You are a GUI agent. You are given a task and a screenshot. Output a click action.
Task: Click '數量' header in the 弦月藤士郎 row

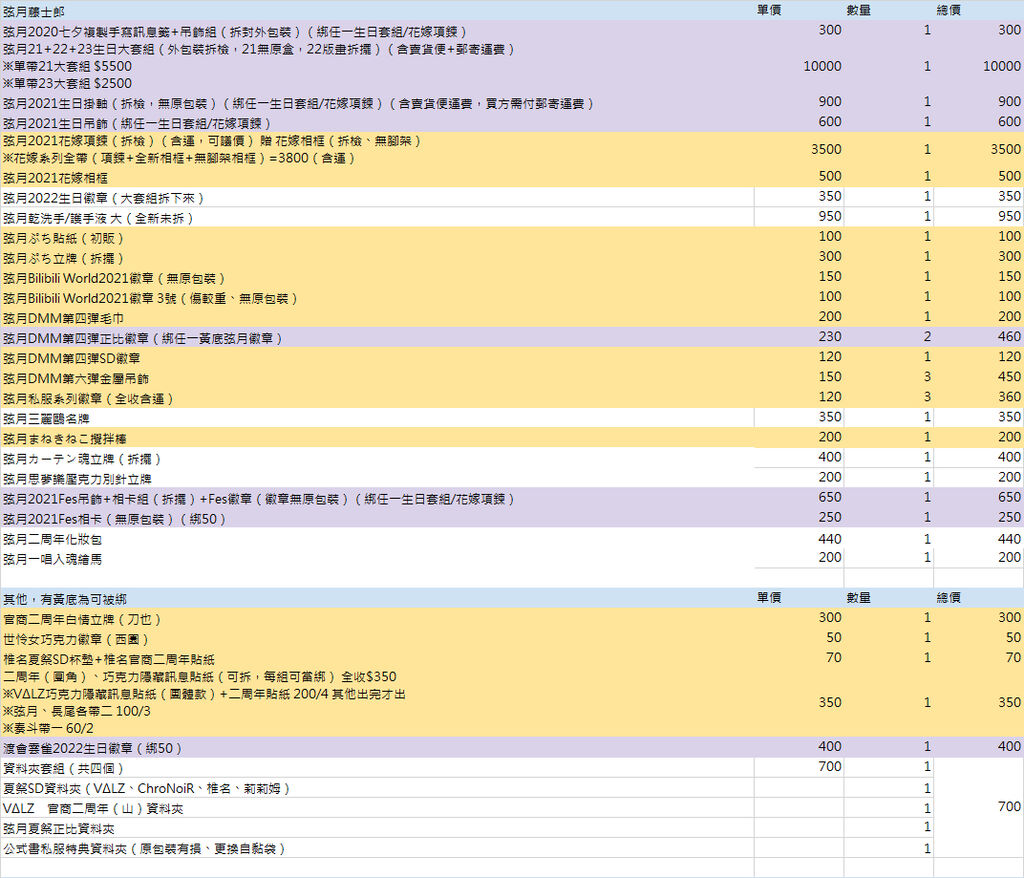(x=859, y=10)
